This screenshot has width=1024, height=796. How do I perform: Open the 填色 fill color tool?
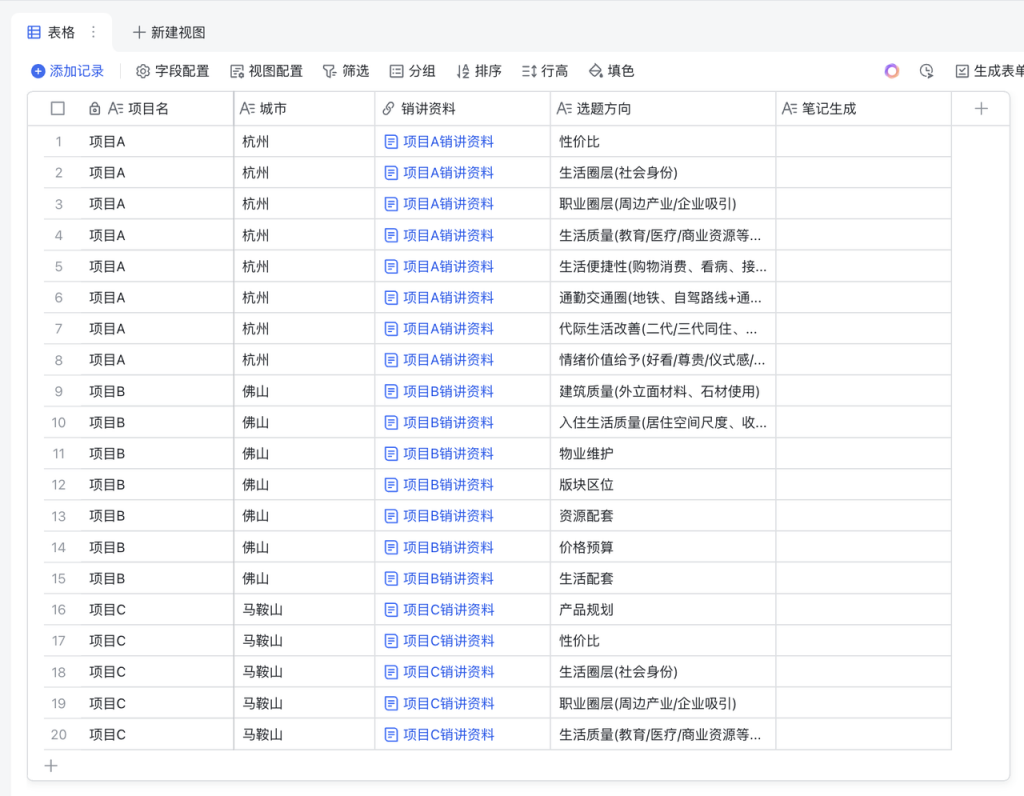coord(611,71)
